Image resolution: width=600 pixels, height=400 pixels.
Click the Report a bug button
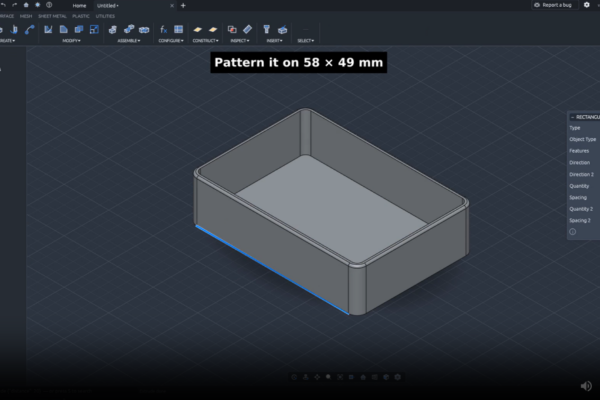(x=553, y=5)
